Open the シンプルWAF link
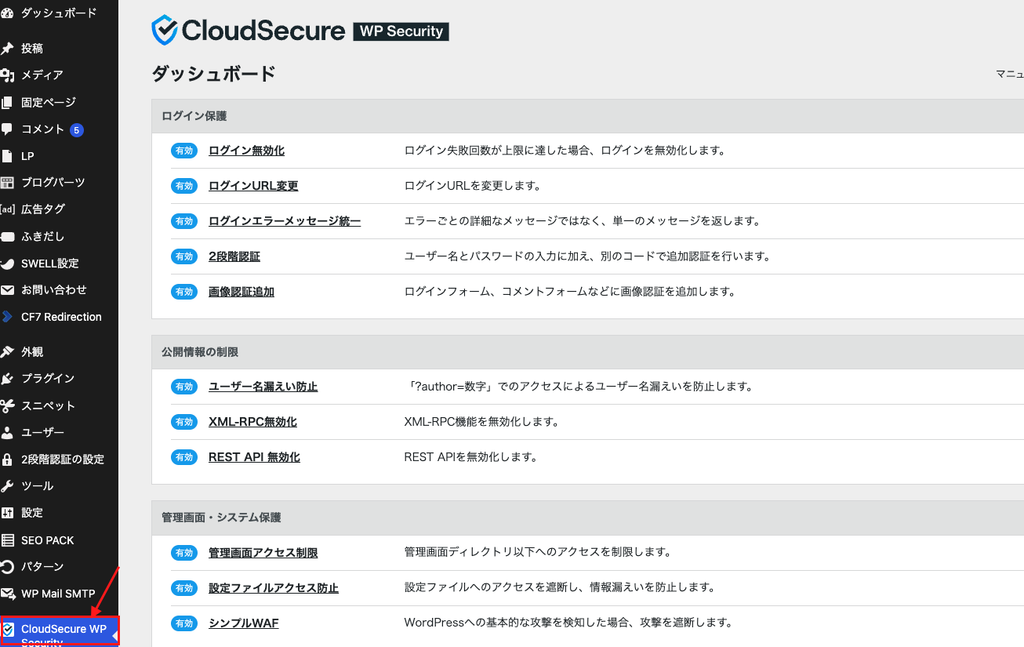 point(243,623)
